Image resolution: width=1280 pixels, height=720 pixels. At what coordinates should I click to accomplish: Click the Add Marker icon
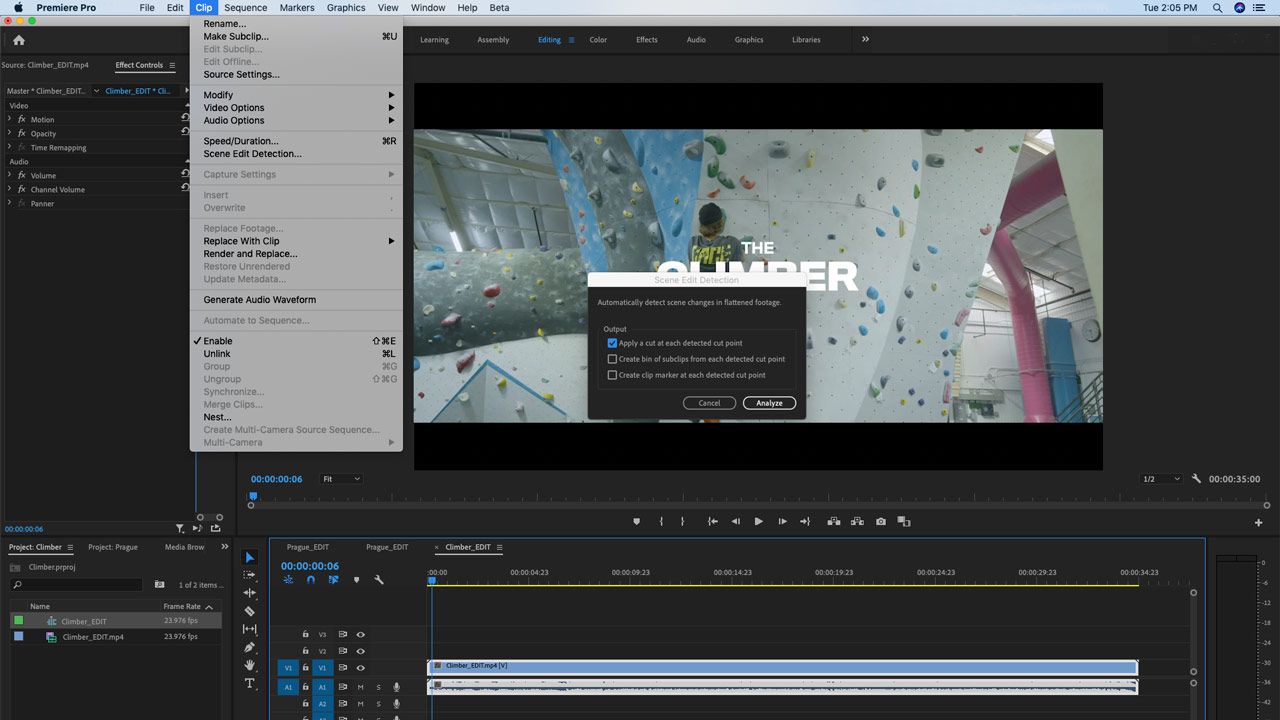pos(636,521)
